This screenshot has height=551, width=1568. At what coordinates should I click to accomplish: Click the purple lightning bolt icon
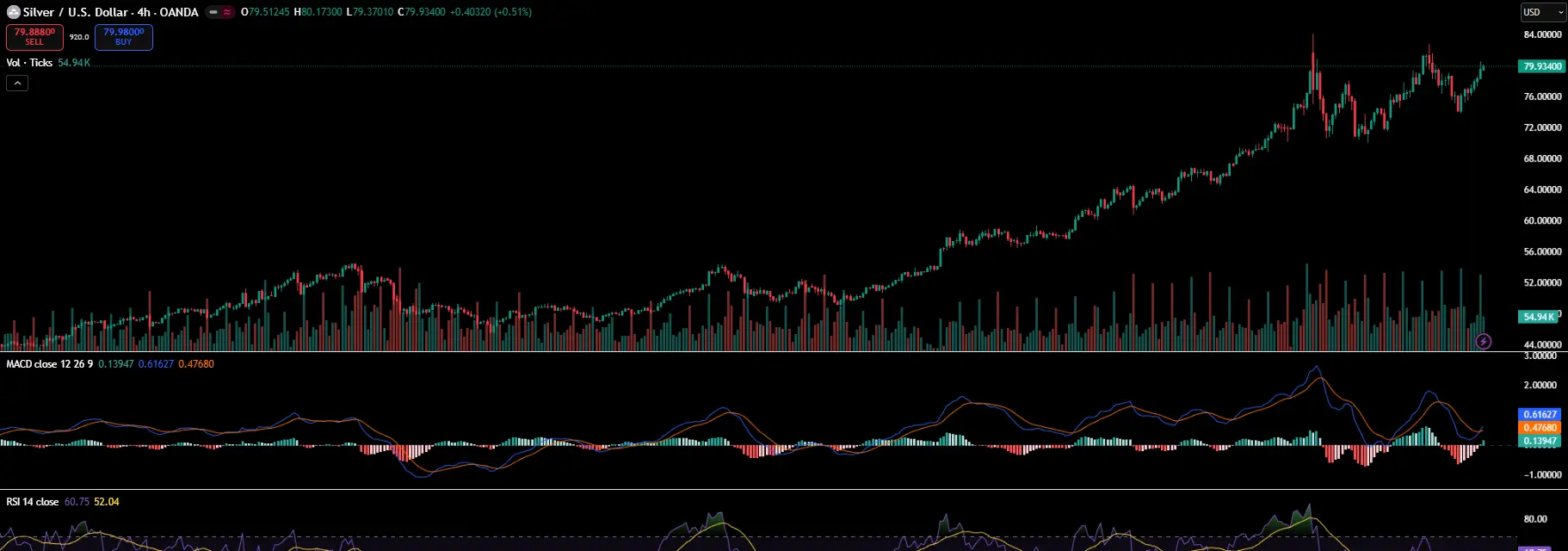click(1484, 342)
